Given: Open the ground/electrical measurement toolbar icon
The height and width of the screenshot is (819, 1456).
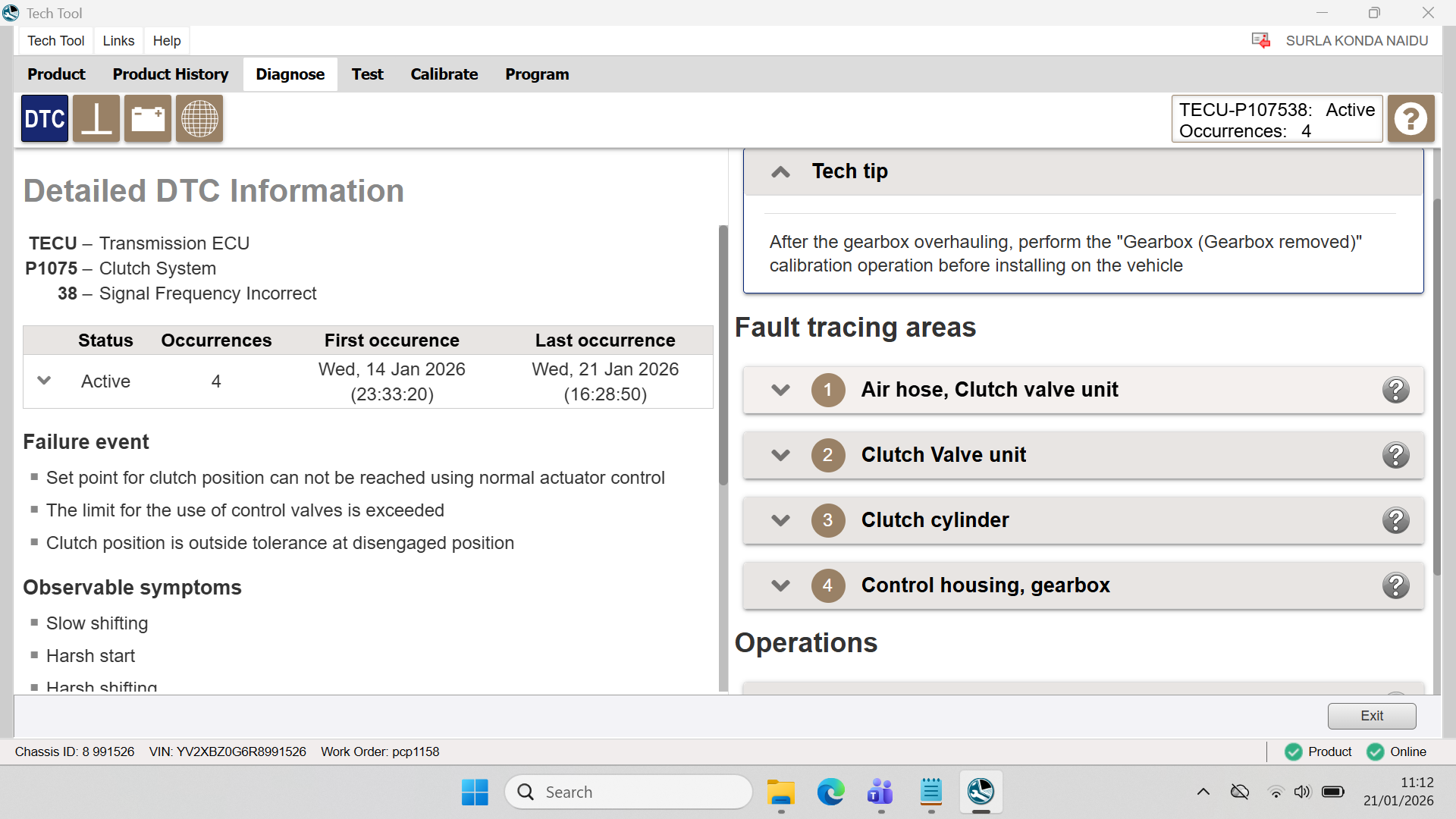Looking at the screenshot, I should click(96, 118).
